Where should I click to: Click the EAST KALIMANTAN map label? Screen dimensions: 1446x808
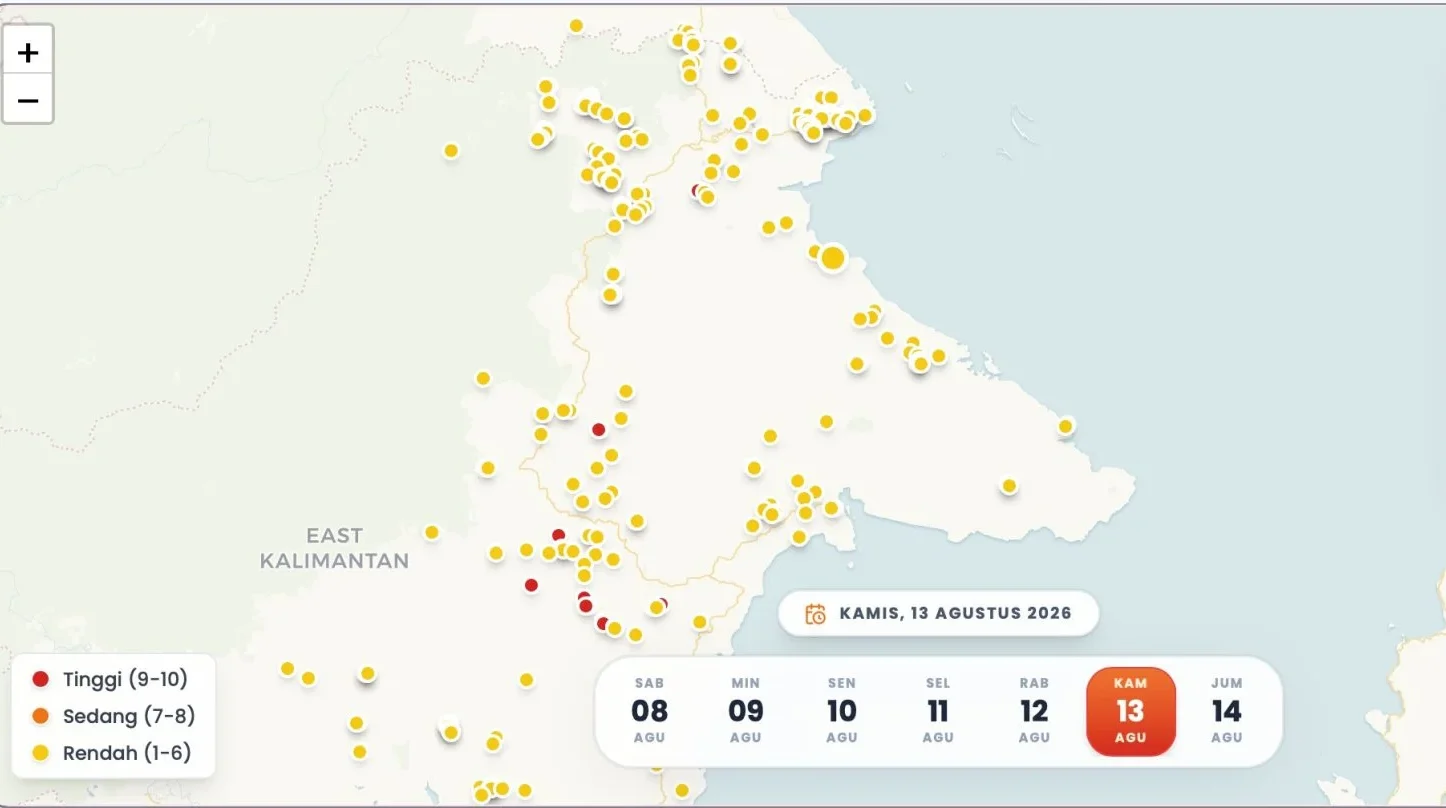[335, 548]
